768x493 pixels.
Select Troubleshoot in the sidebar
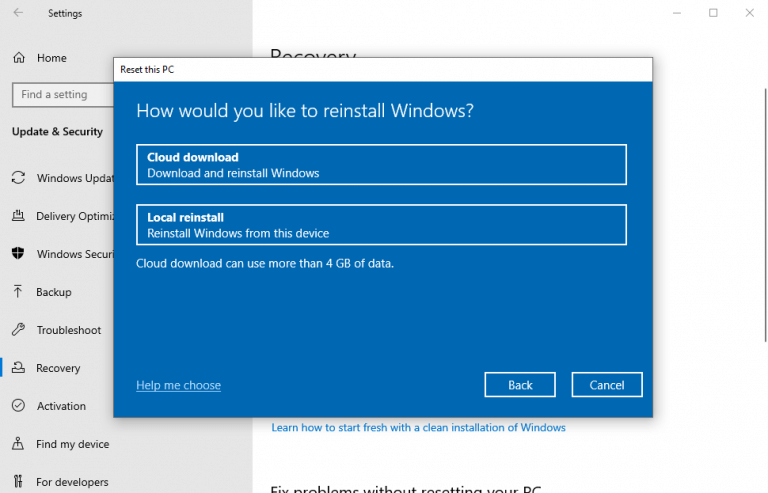tap(69, 330)
